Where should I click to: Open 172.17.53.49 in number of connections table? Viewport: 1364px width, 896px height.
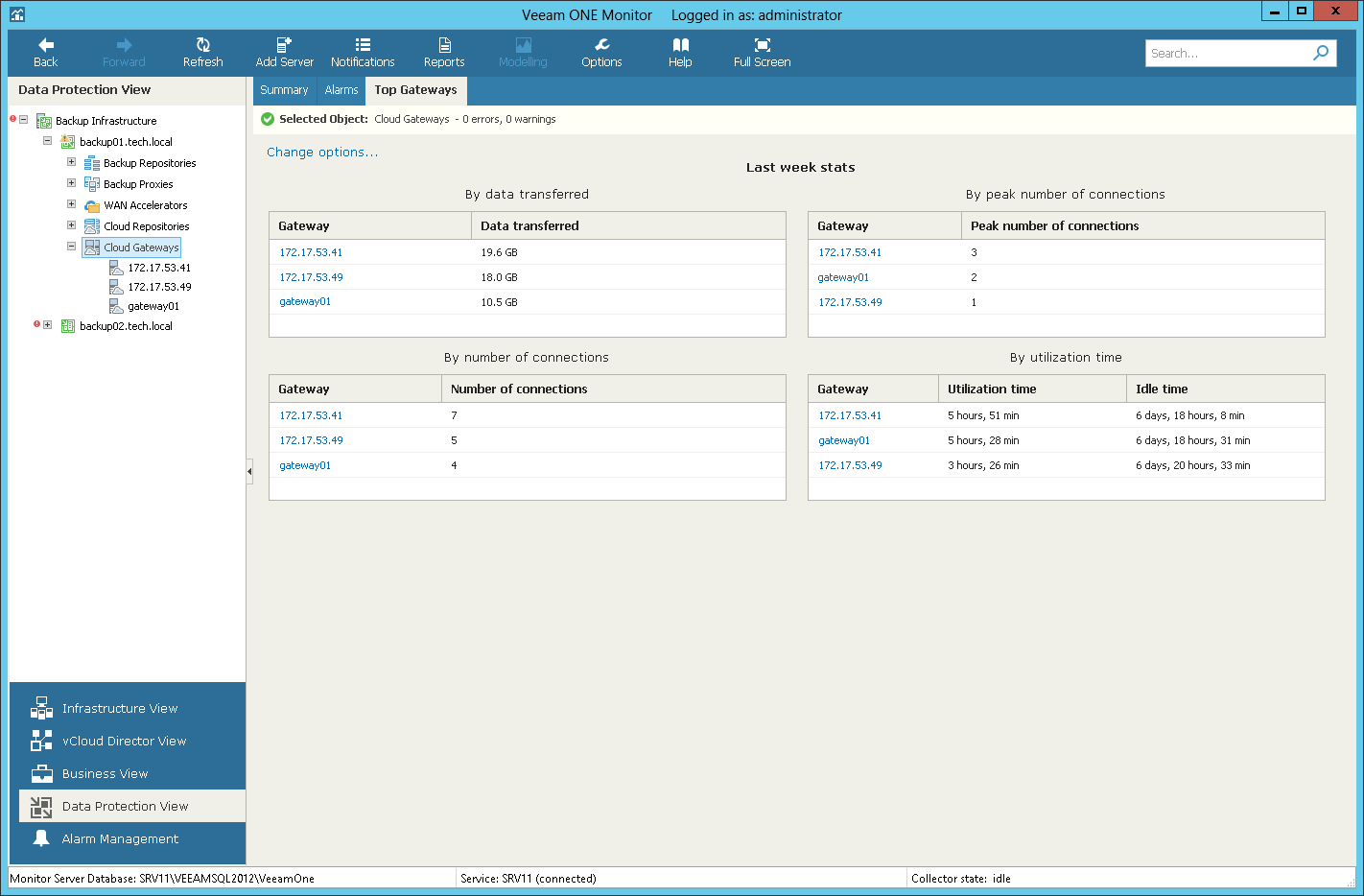coord(311,440)
